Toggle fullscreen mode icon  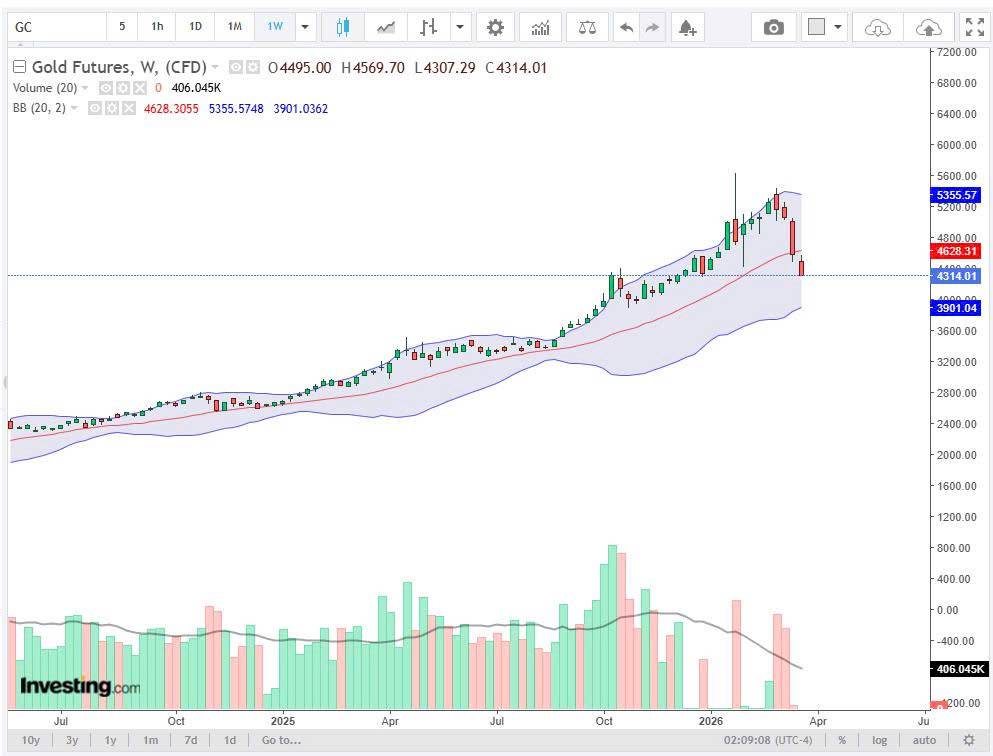point(975,27)
